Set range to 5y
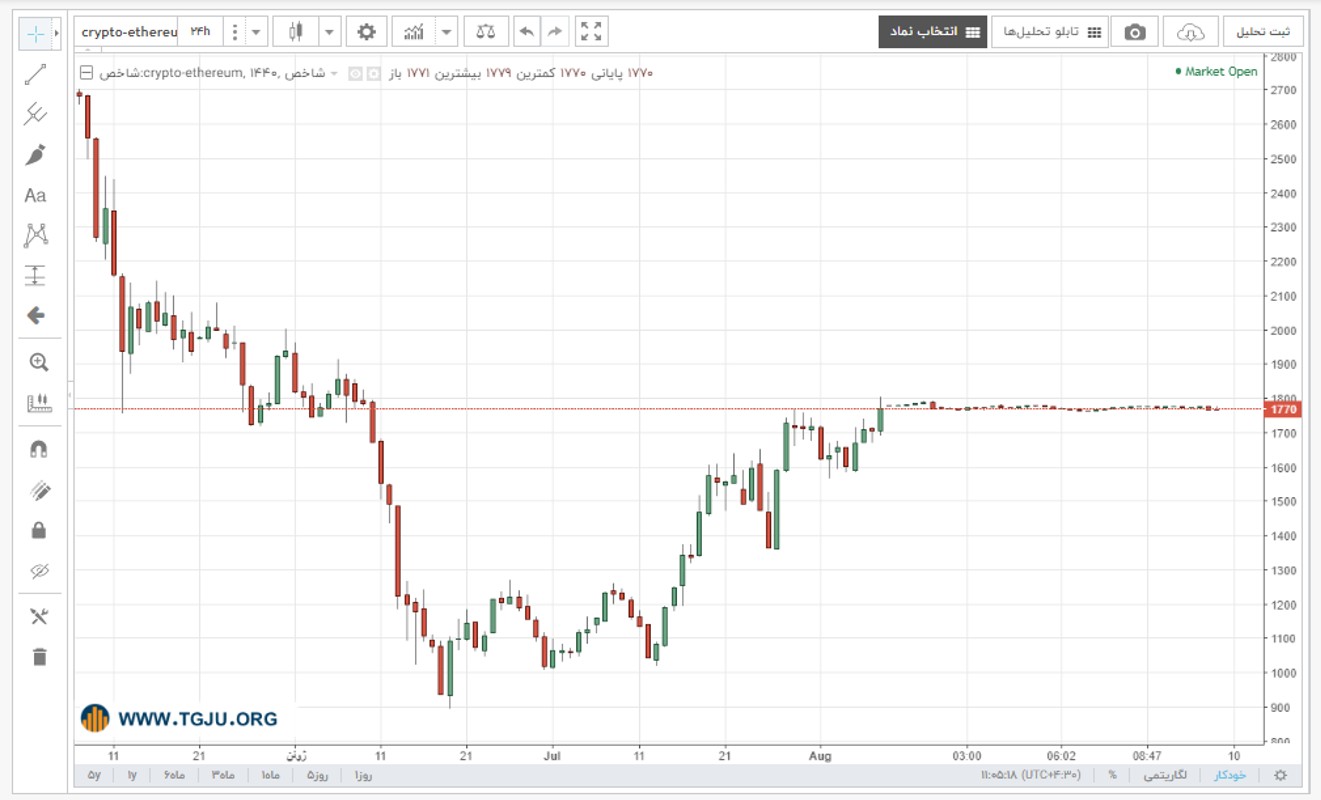 click(x=94, y=775)
